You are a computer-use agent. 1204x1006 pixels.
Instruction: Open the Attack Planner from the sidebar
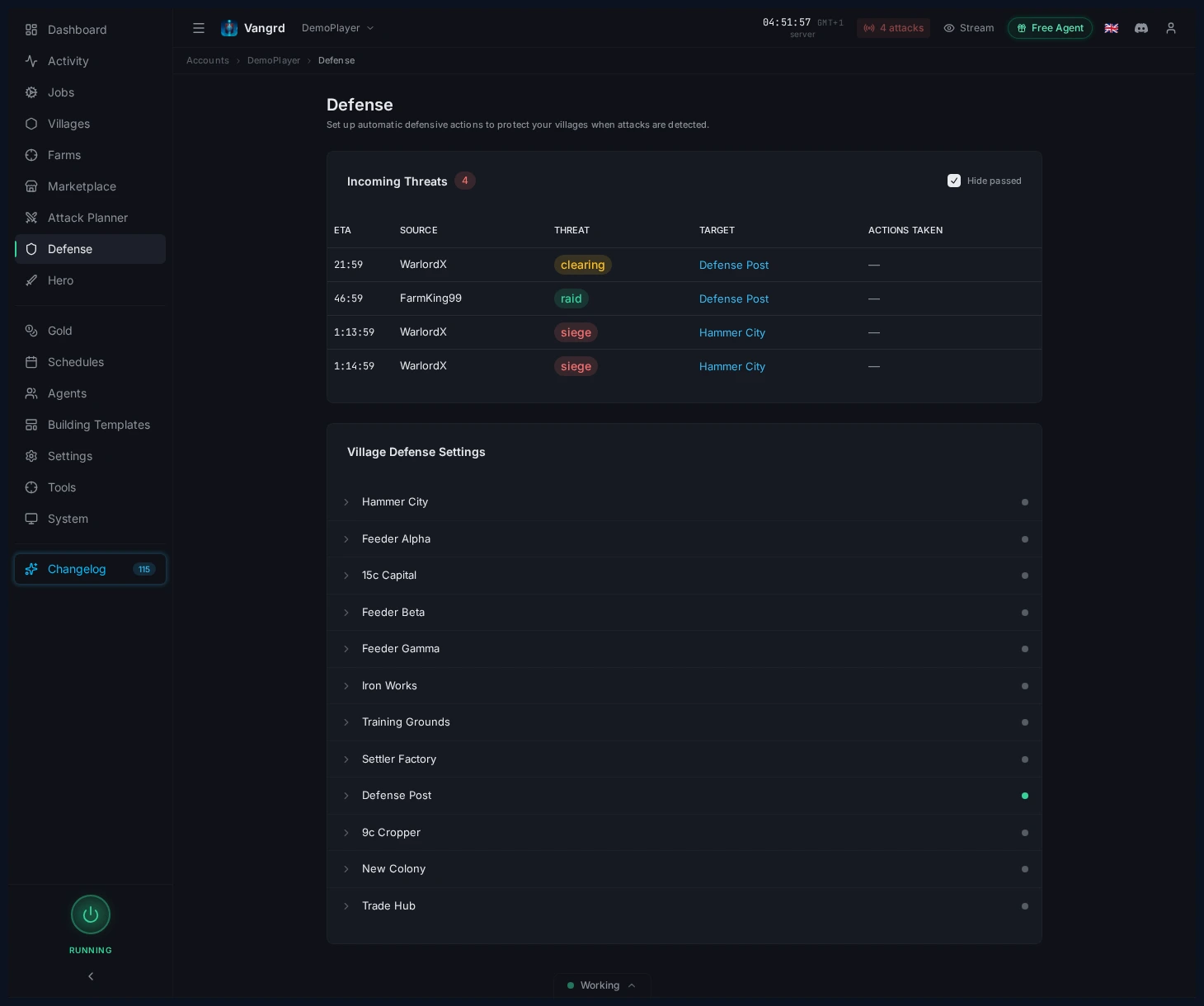click(x=87, y=218)
